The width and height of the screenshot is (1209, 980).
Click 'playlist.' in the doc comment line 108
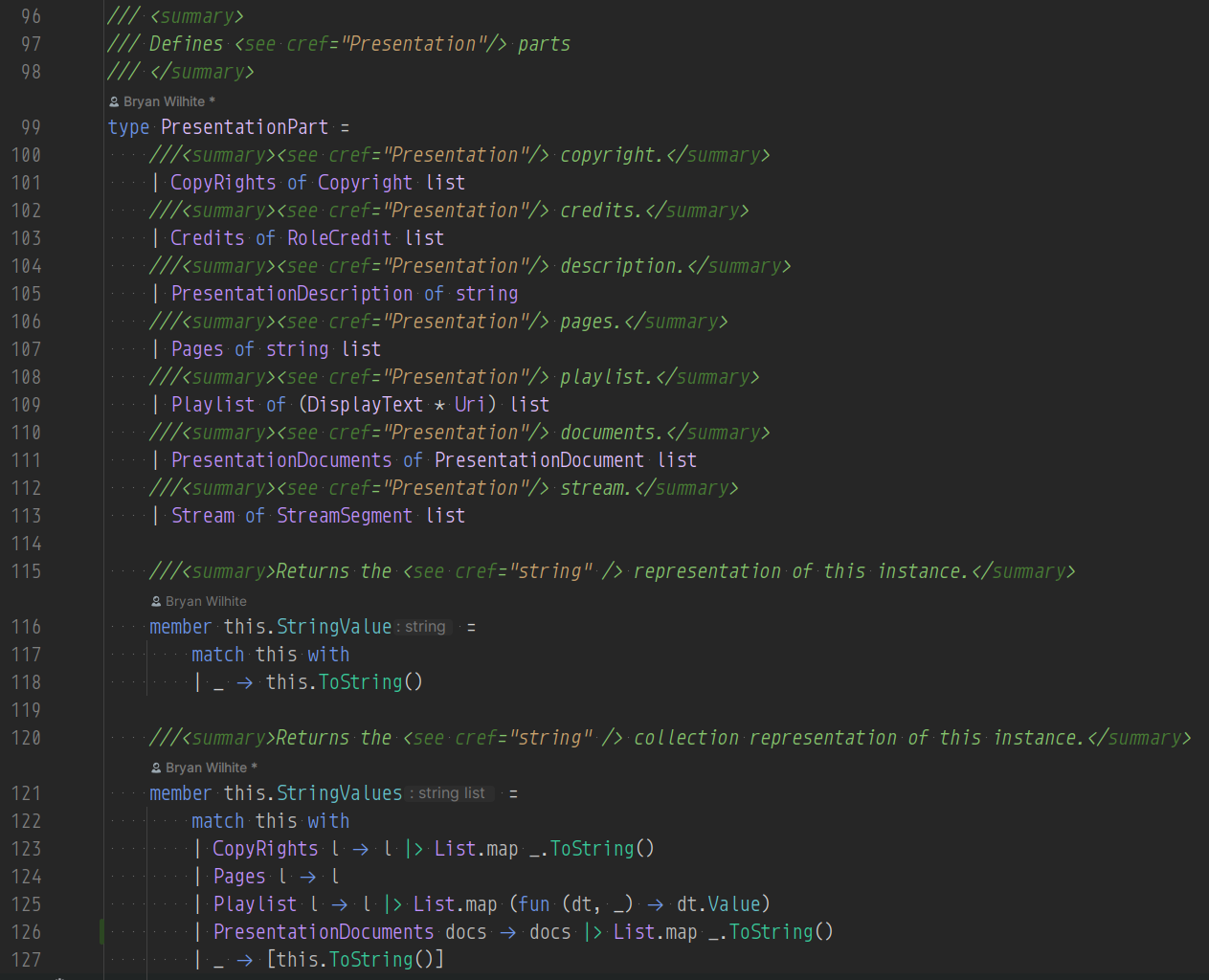coord(606,377)
